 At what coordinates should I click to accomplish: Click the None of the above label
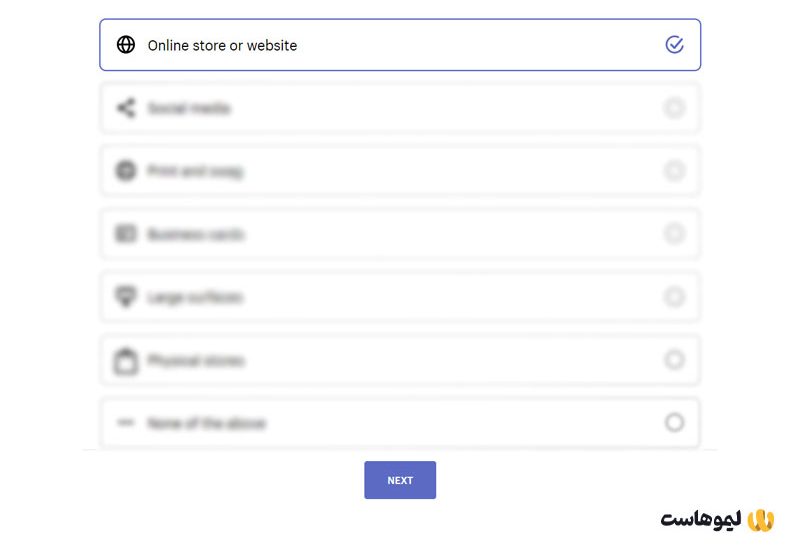(206, 423)
